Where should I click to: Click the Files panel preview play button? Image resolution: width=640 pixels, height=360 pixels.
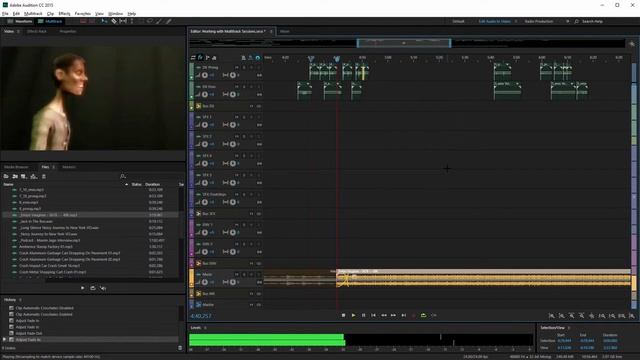pyautogui.click(x=83, y=288)
